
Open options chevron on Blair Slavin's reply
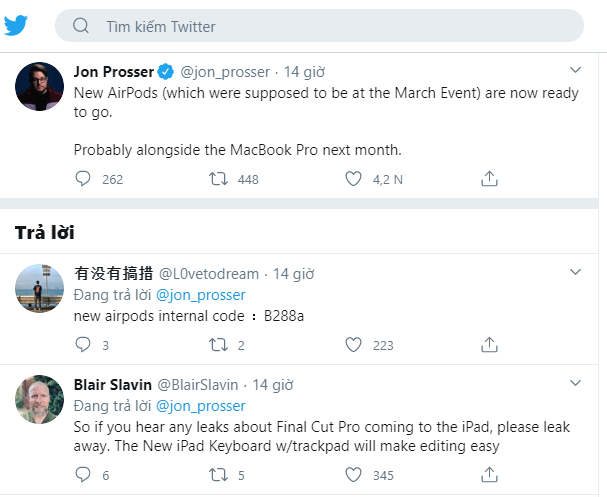point(576,383)
